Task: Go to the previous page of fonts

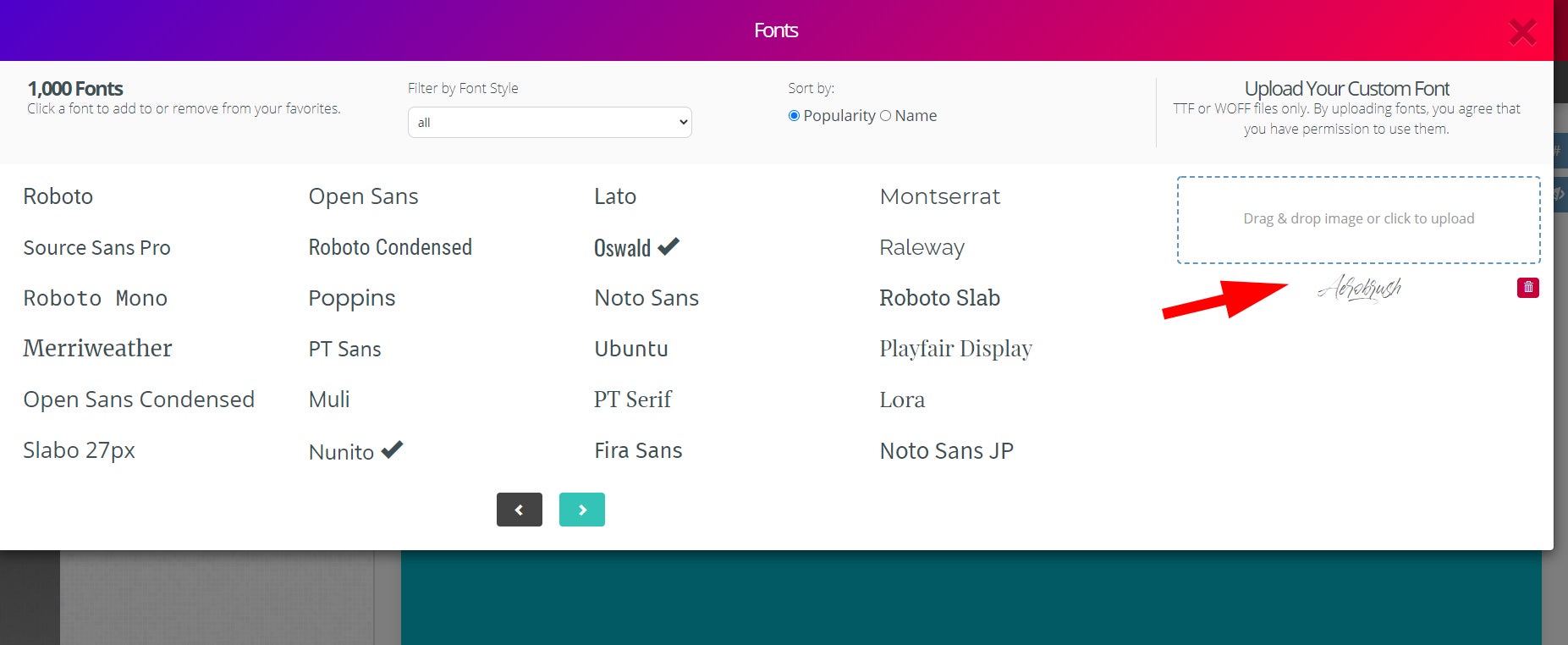Action: click(x=519, y=510)
